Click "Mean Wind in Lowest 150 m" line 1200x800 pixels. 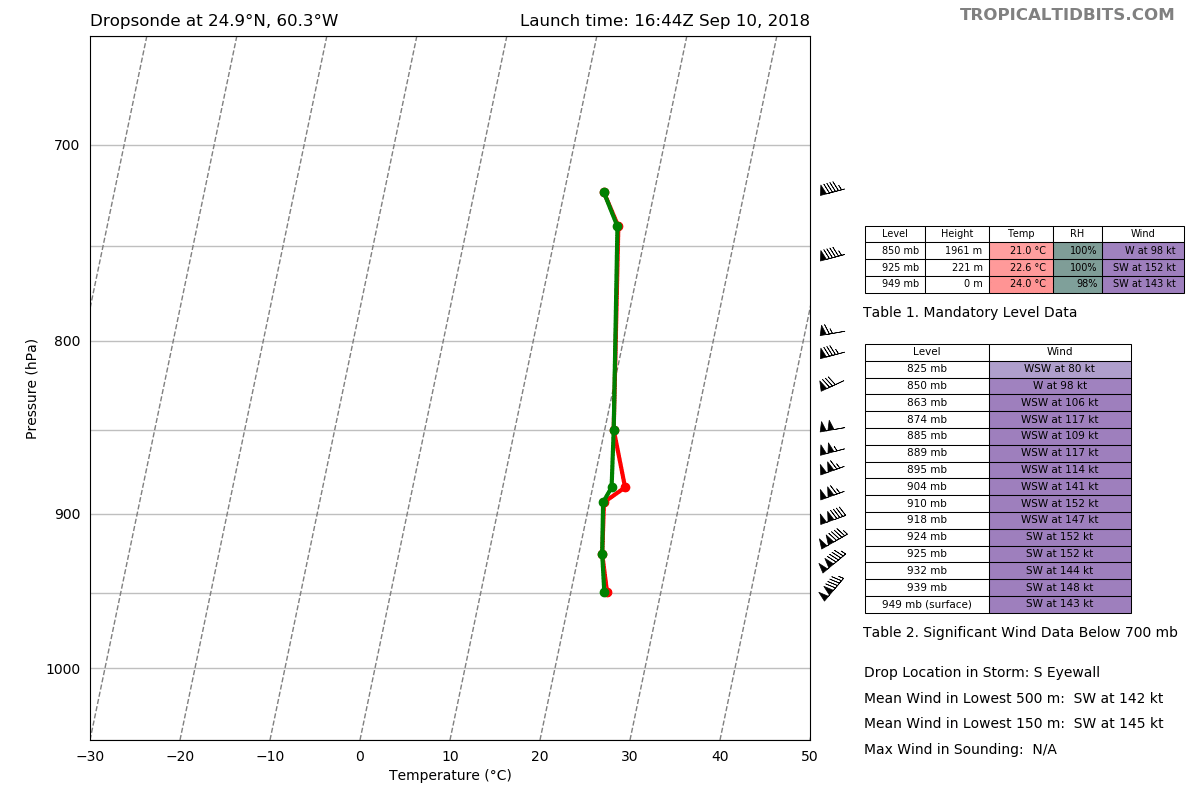tap(1013, 724)
